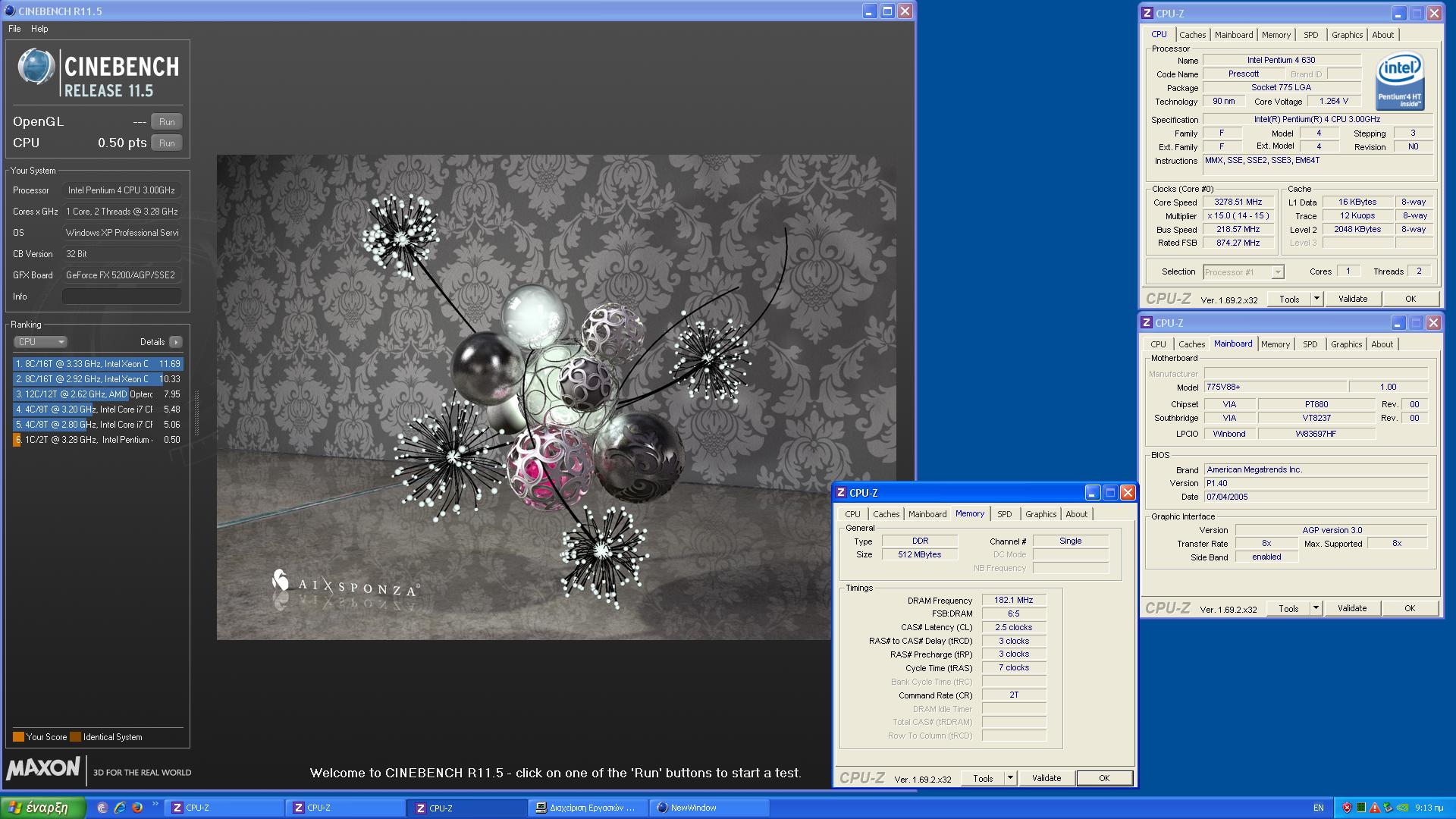The image size is (1456, 819).
Task: Click the red warning triangle tray icon
Action: click(x=1375, y=808)
